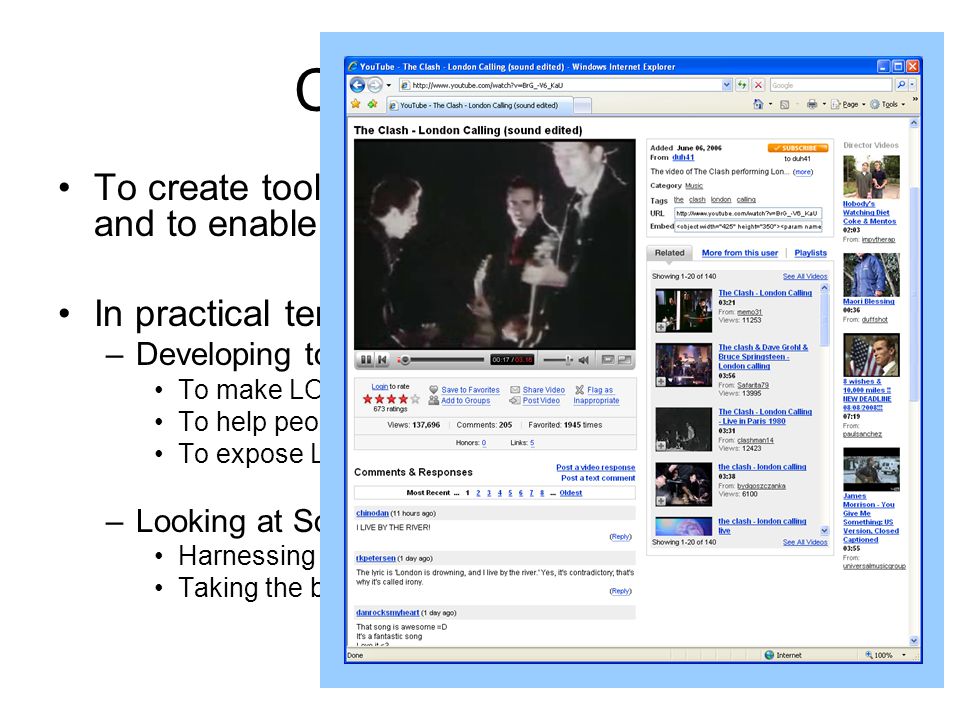Jump to Oldest comments
This screenshot has height=720, width=960.
pyautogui.click(x=571, y=493)
